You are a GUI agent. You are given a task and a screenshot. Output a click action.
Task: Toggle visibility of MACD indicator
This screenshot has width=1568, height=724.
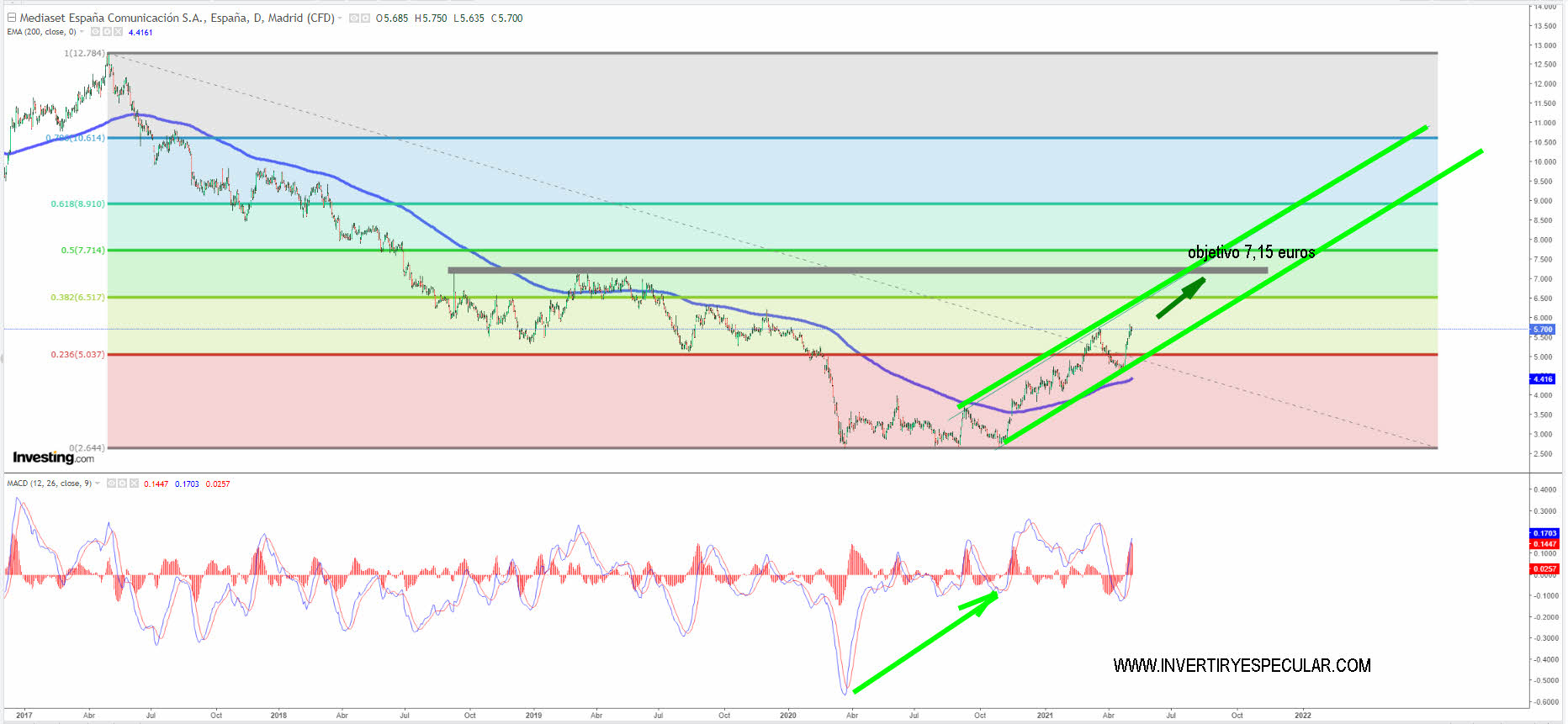(110, 484)
